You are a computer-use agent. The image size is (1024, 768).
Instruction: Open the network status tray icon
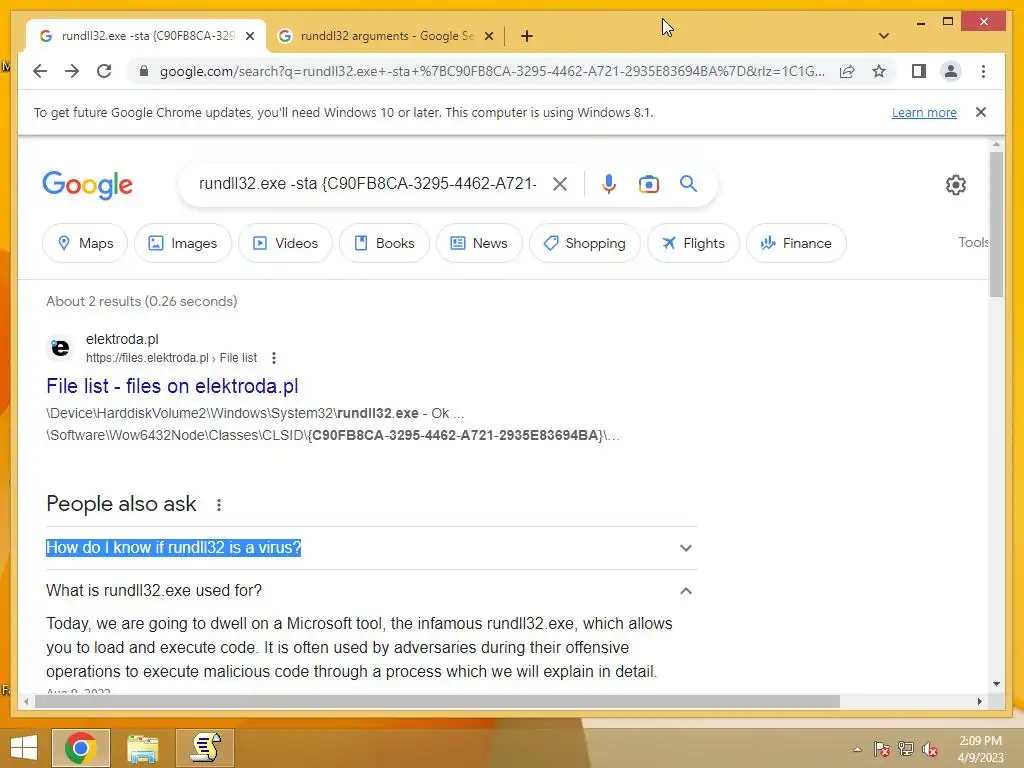(x=906, y=749)
